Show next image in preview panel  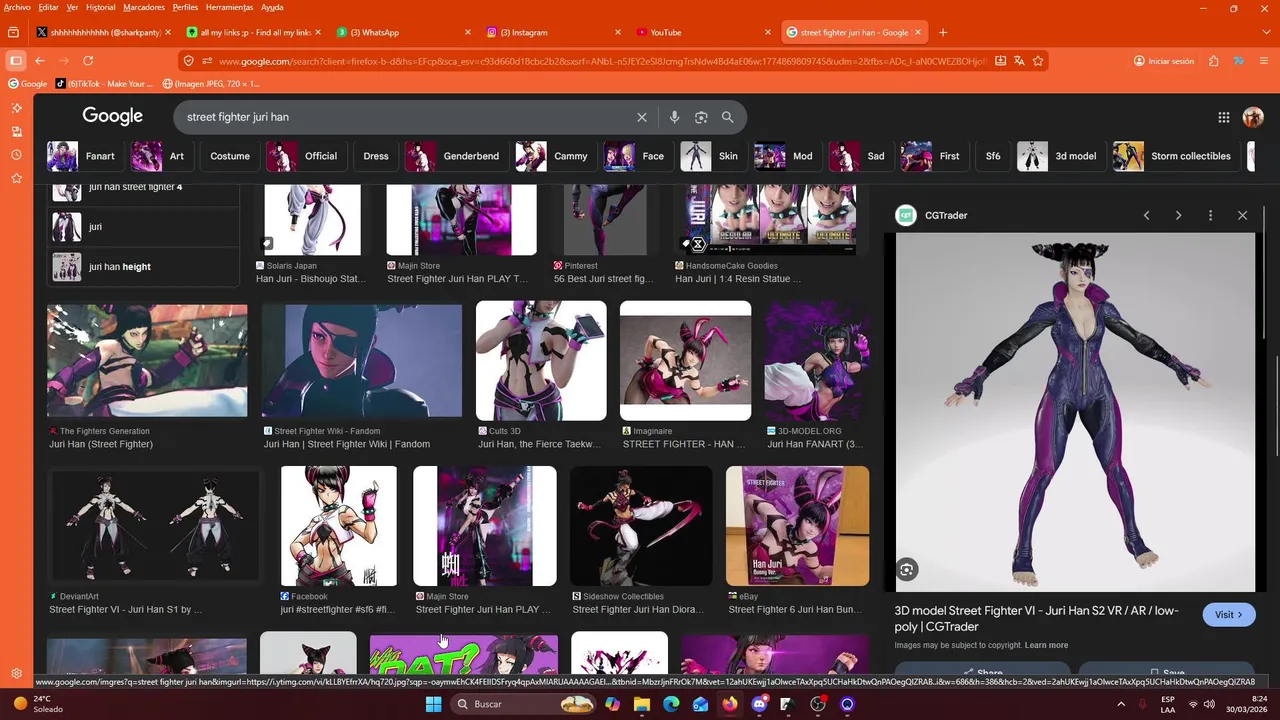1178,215
